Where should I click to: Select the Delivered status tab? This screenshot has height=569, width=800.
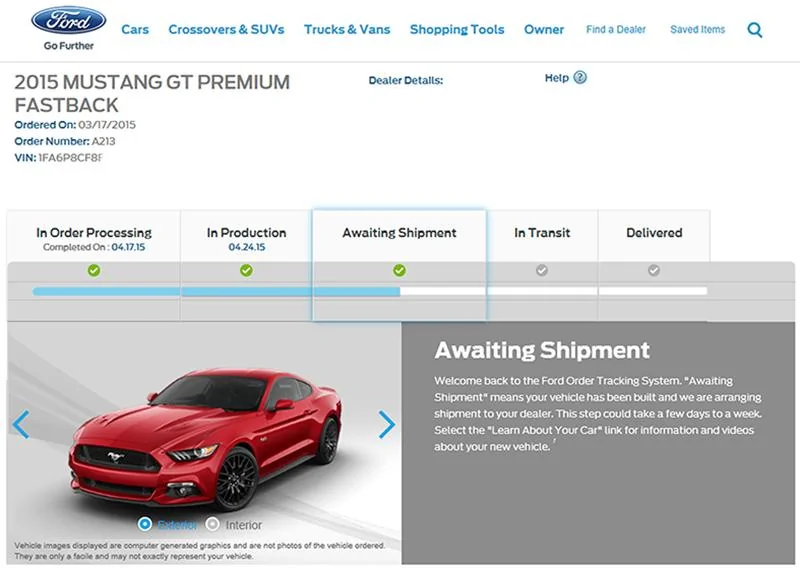click(654, 236)
